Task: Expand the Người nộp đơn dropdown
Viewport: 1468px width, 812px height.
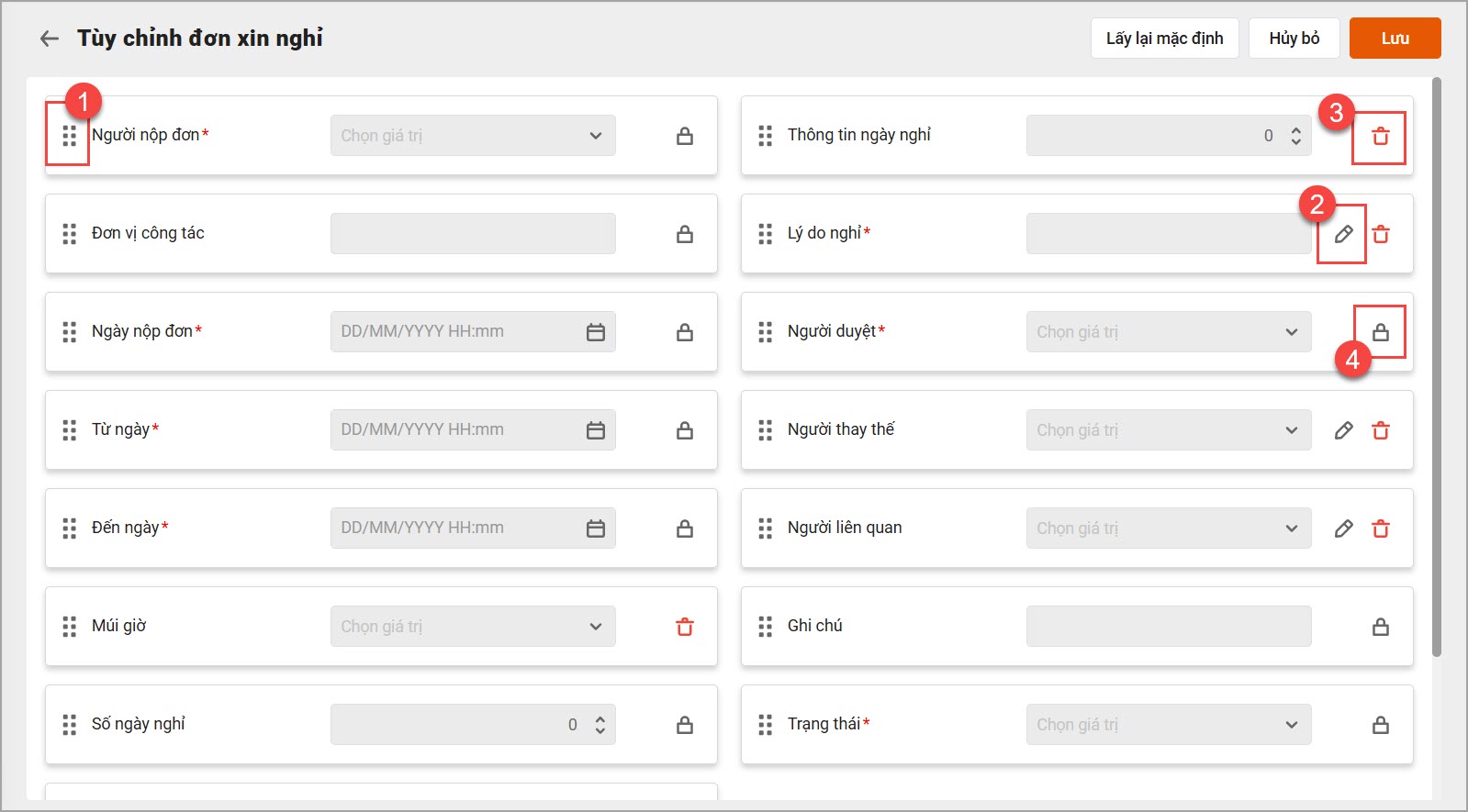Action: (x=596, y=136)
